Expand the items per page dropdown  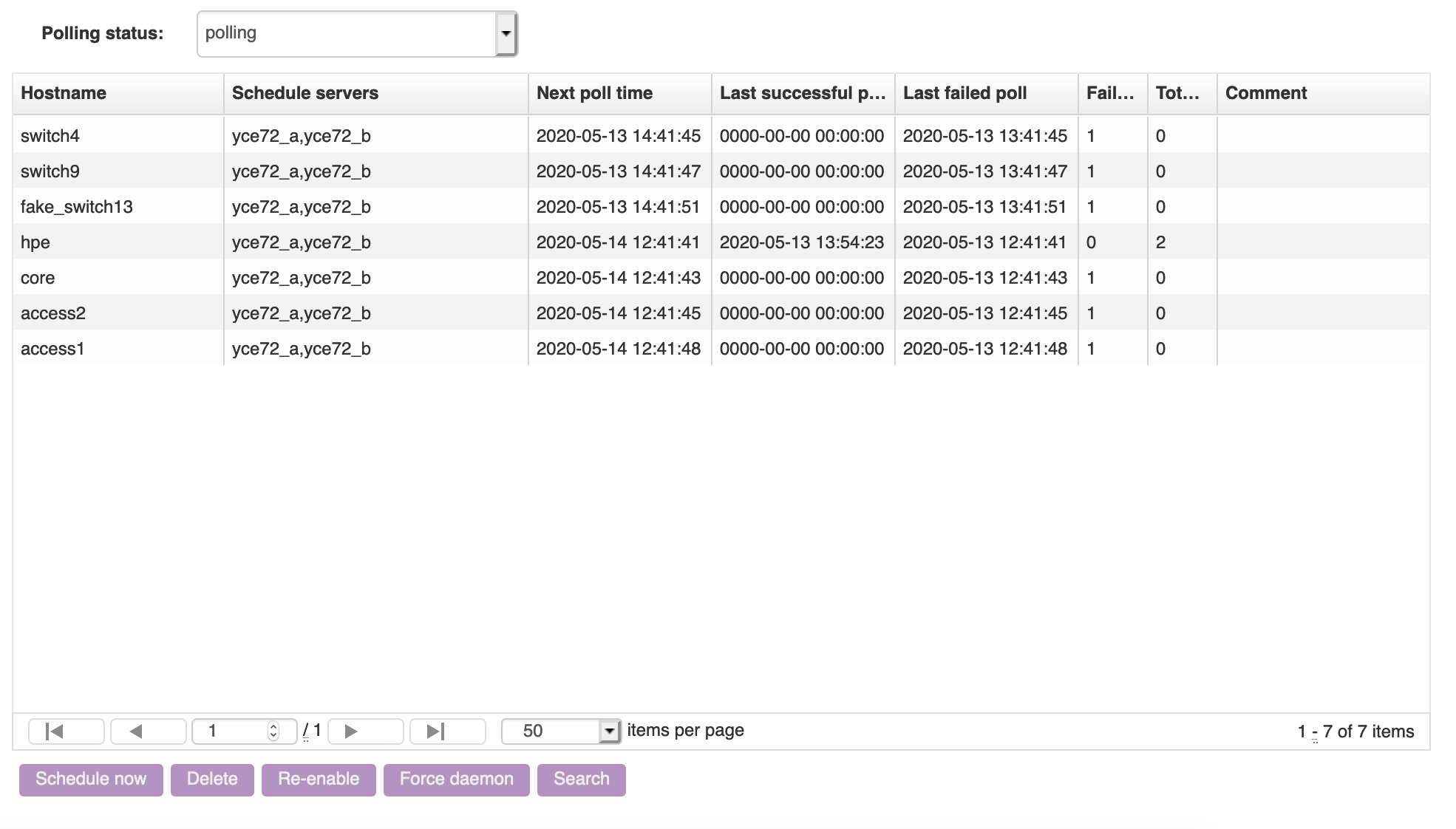(x=609, y=731)
